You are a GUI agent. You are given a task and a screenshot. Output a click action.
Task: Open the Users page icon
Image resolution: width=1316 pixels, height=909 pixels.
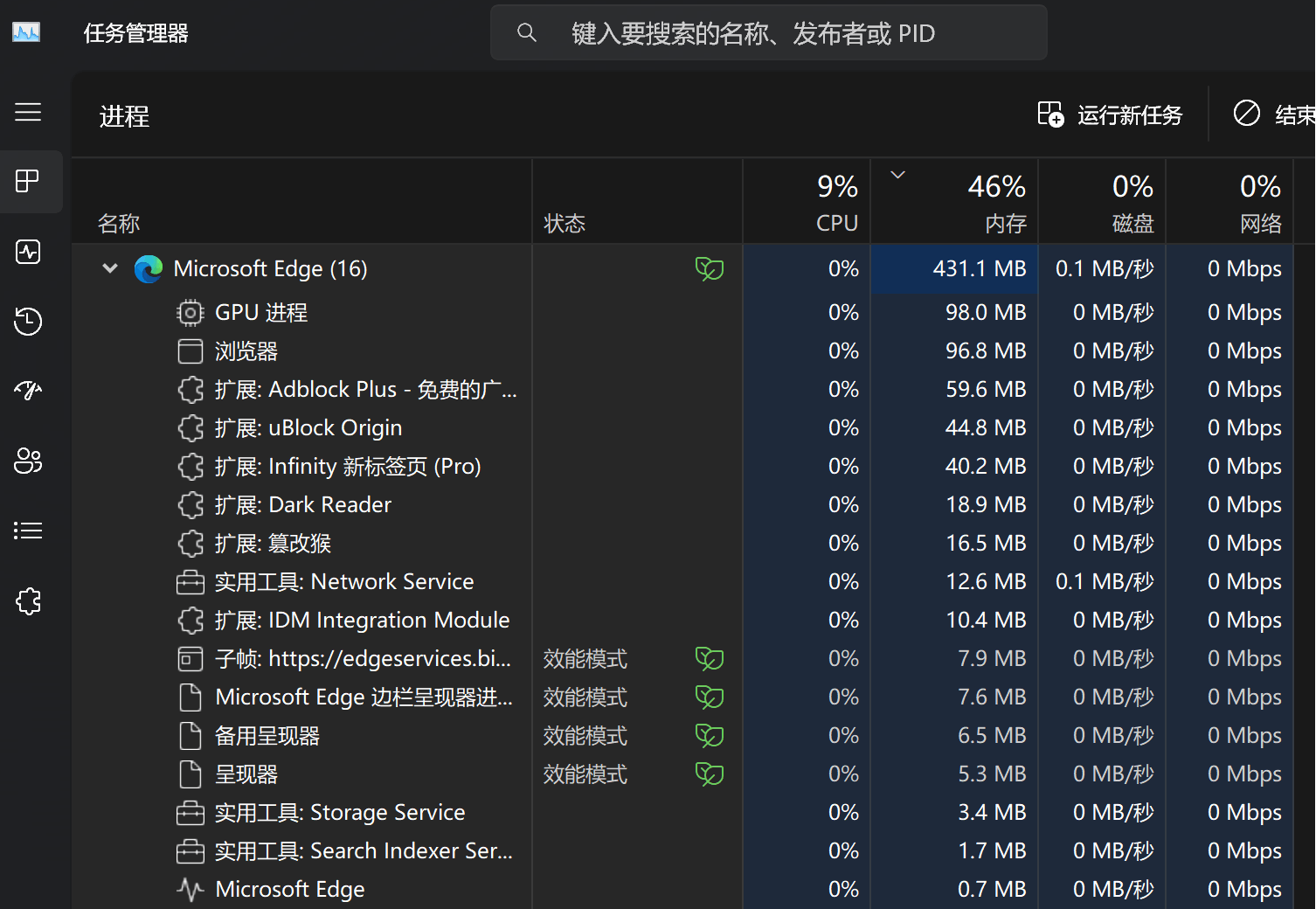(x=28, y=461)
